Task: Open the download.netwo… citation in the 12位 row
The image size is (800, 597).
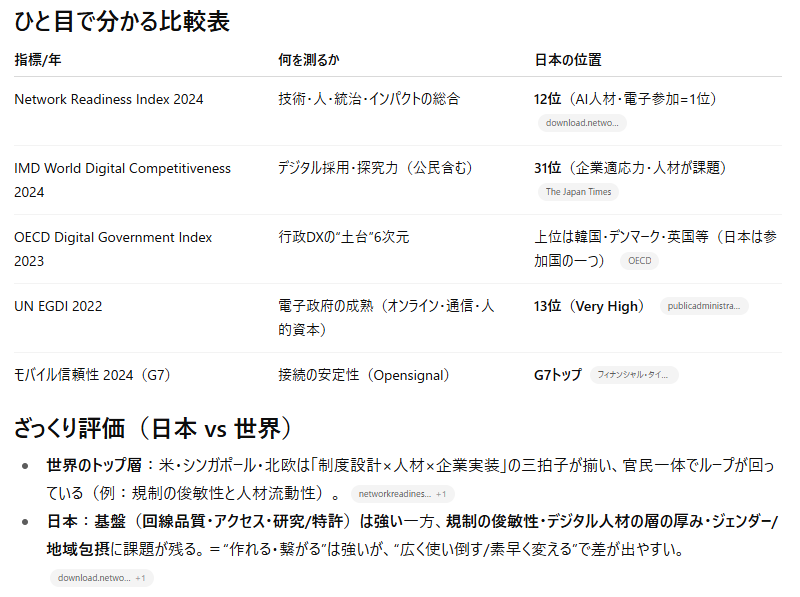Action: pyautogui.click(x=581, y=123)
